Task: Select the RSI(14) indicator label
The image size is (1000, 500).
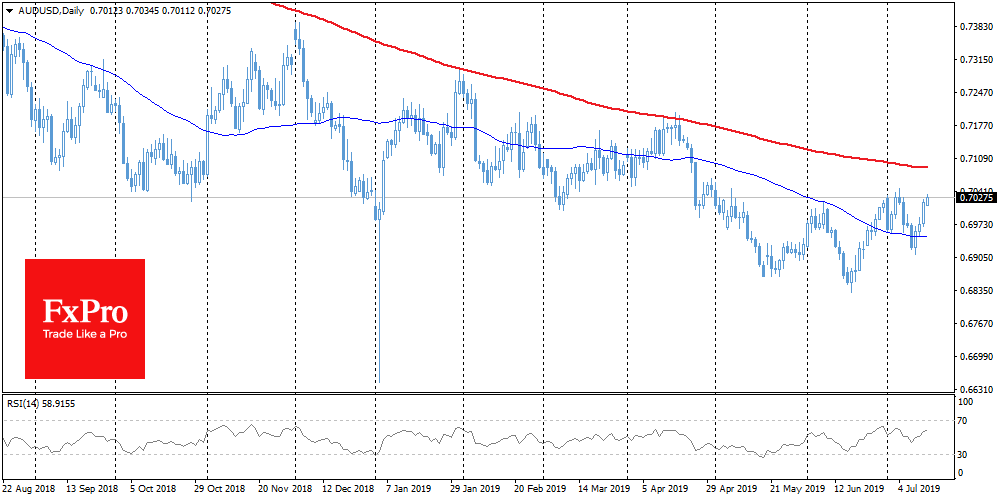Action: pos(32,403)
